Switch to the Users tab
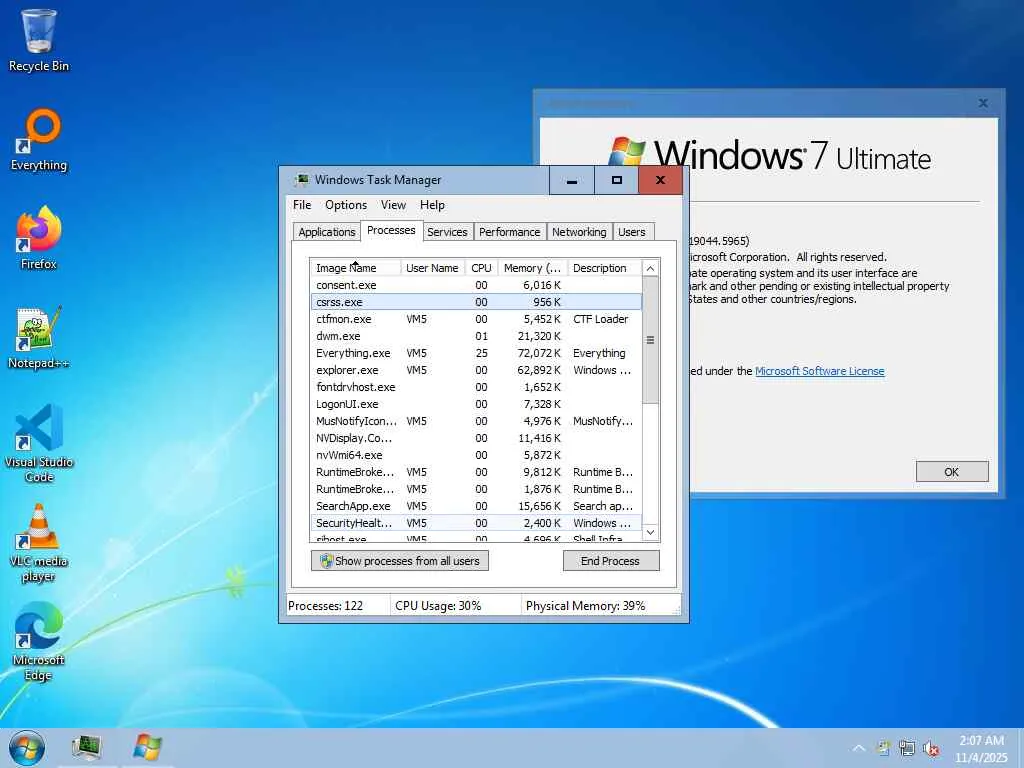The height and width of the screenshot is (768, 1024). coord(632,232)
